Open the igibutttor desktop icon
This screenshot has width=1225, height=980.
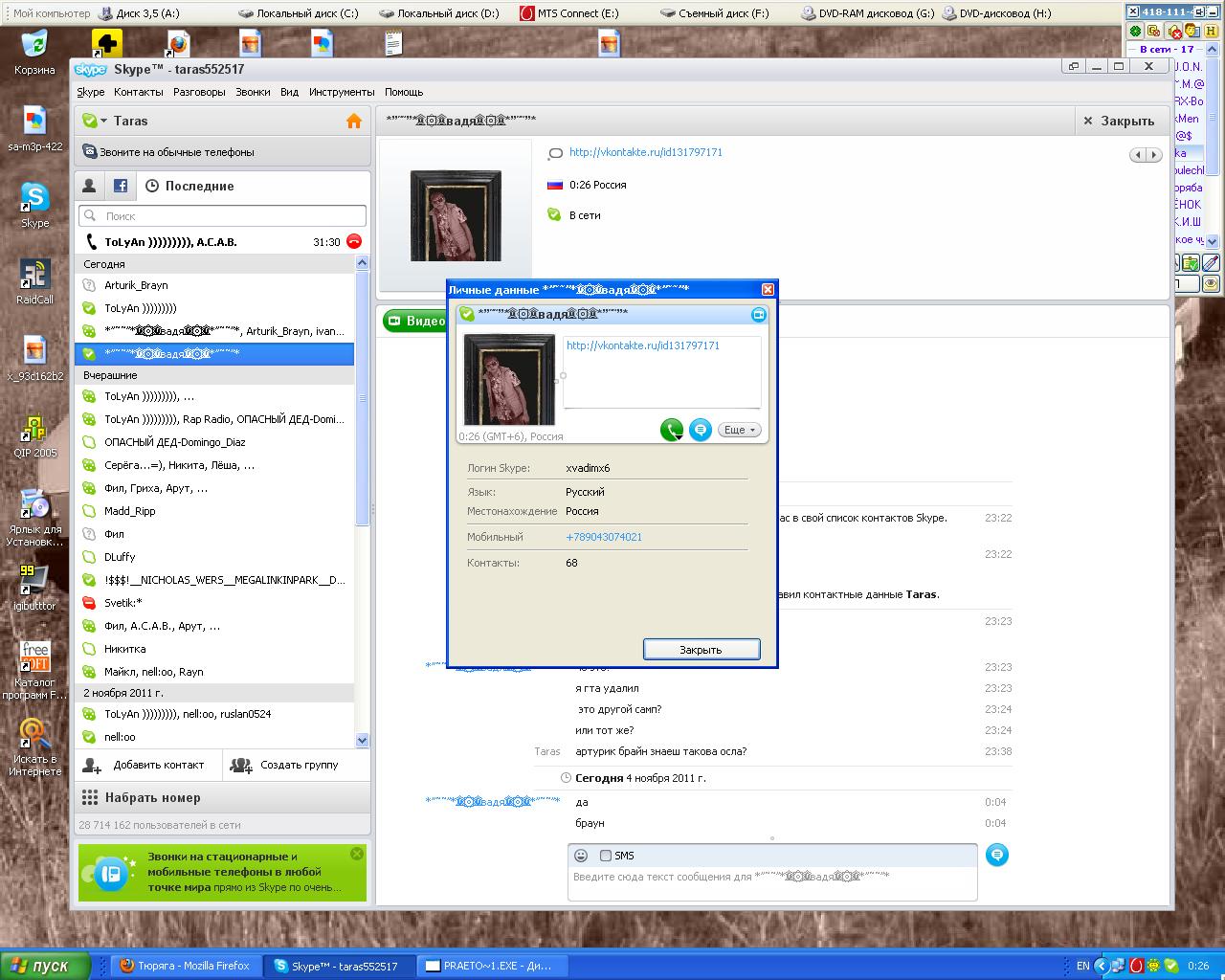[34, 588]
